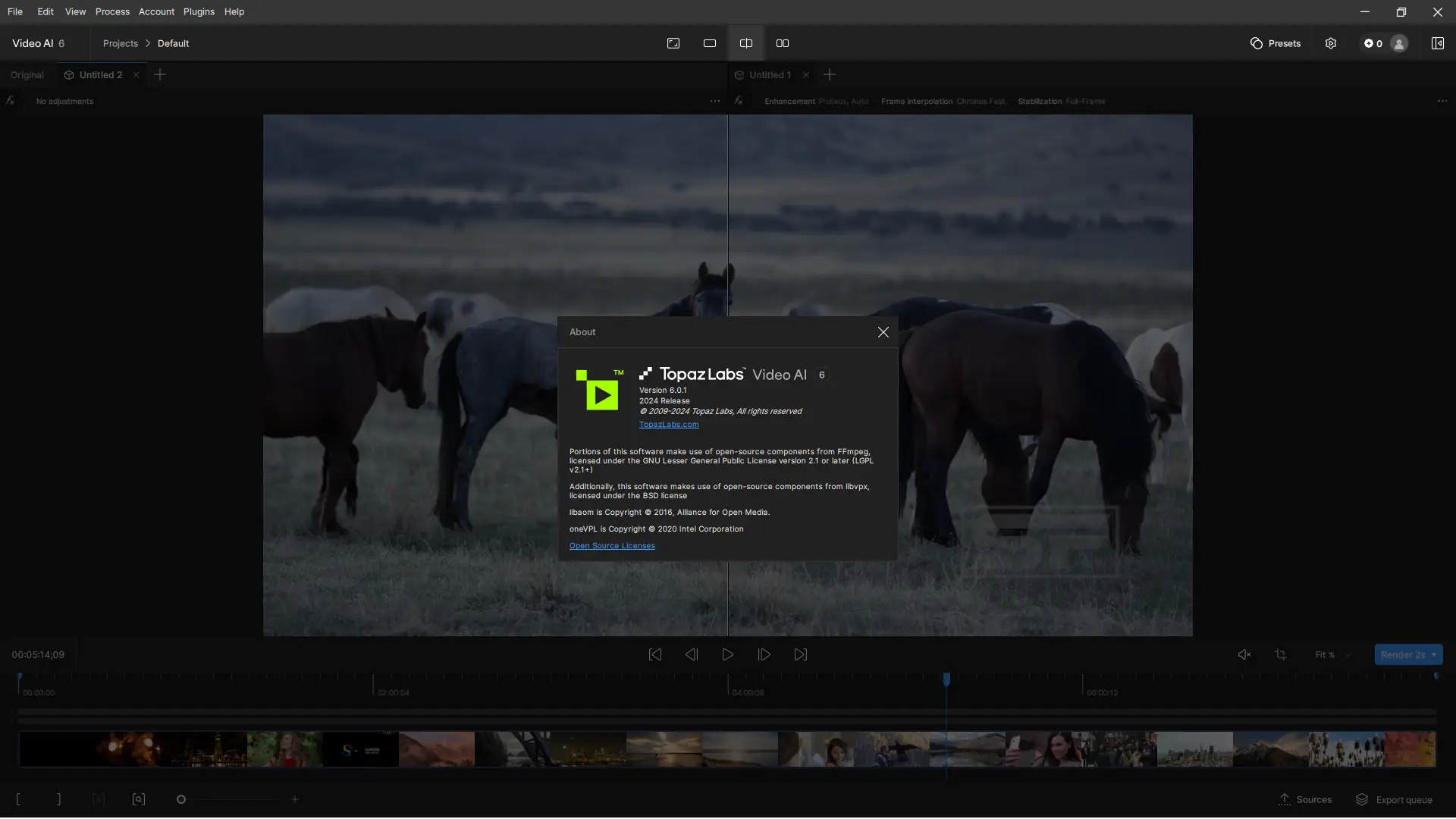Play the video preview

(x=728, y=654)
